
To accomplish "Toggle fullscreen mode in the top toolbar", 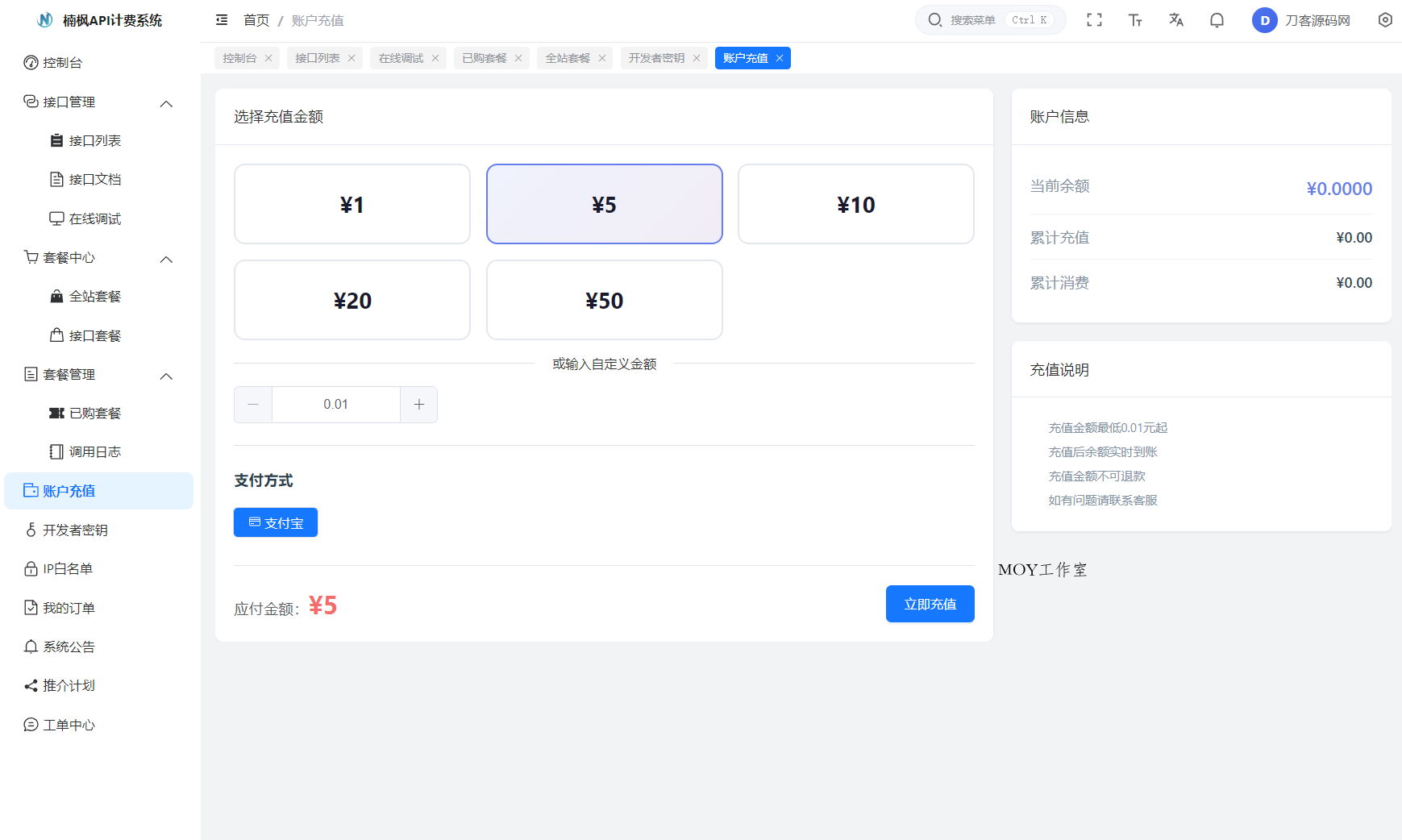I will coord(1094,20).
